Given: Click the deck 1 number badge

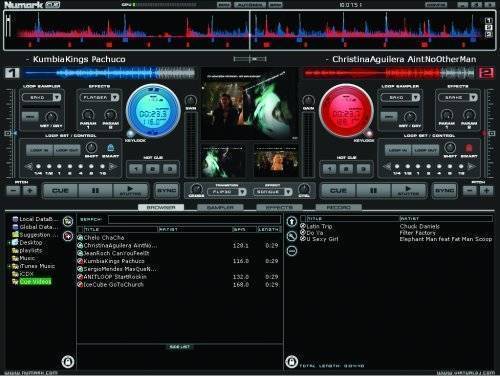Looking at the screenshot, I should tap(12, 73).
